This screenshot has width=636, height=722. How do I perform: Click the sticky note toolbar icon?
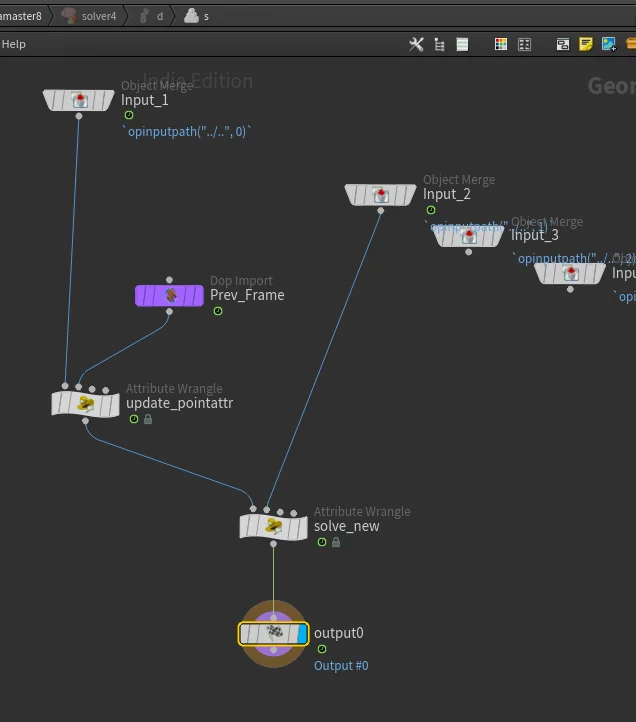(586, 44)
